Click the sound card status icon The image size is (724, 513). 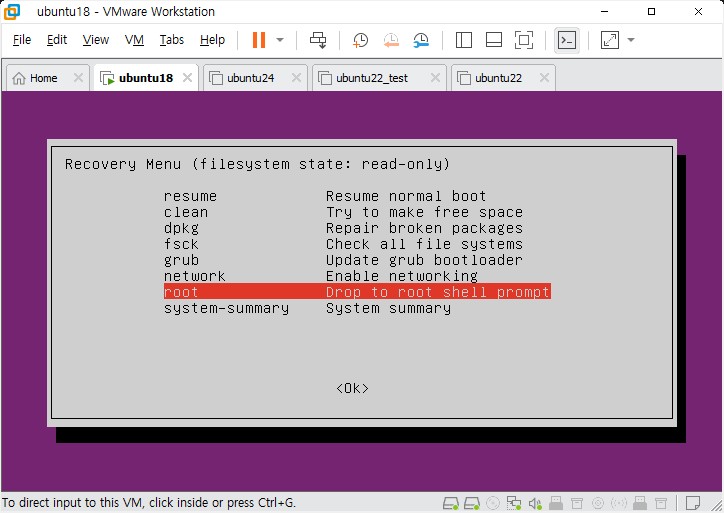(x=535, y=503)
